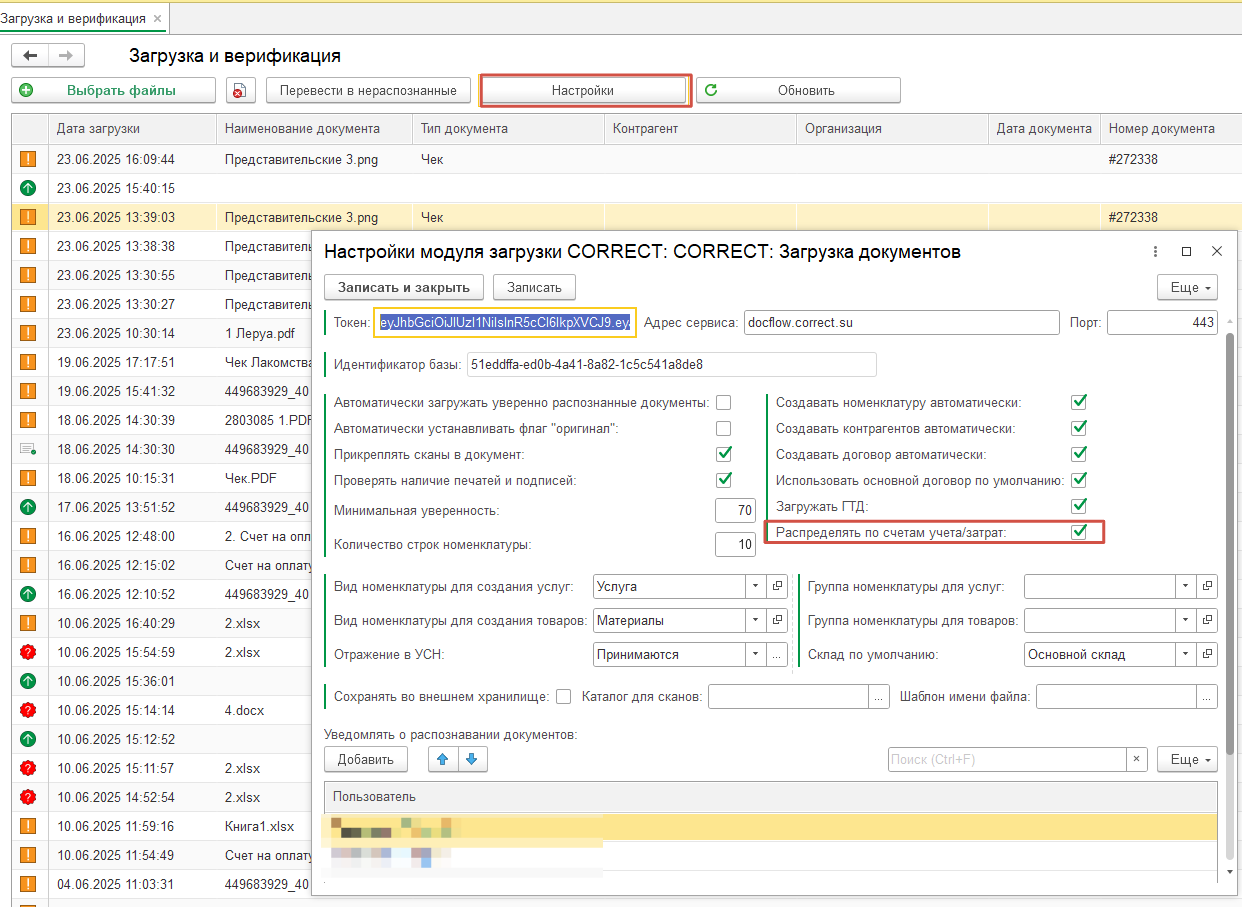
Task: Sort by Контрагент column header
Action: (x=700, y=129)
